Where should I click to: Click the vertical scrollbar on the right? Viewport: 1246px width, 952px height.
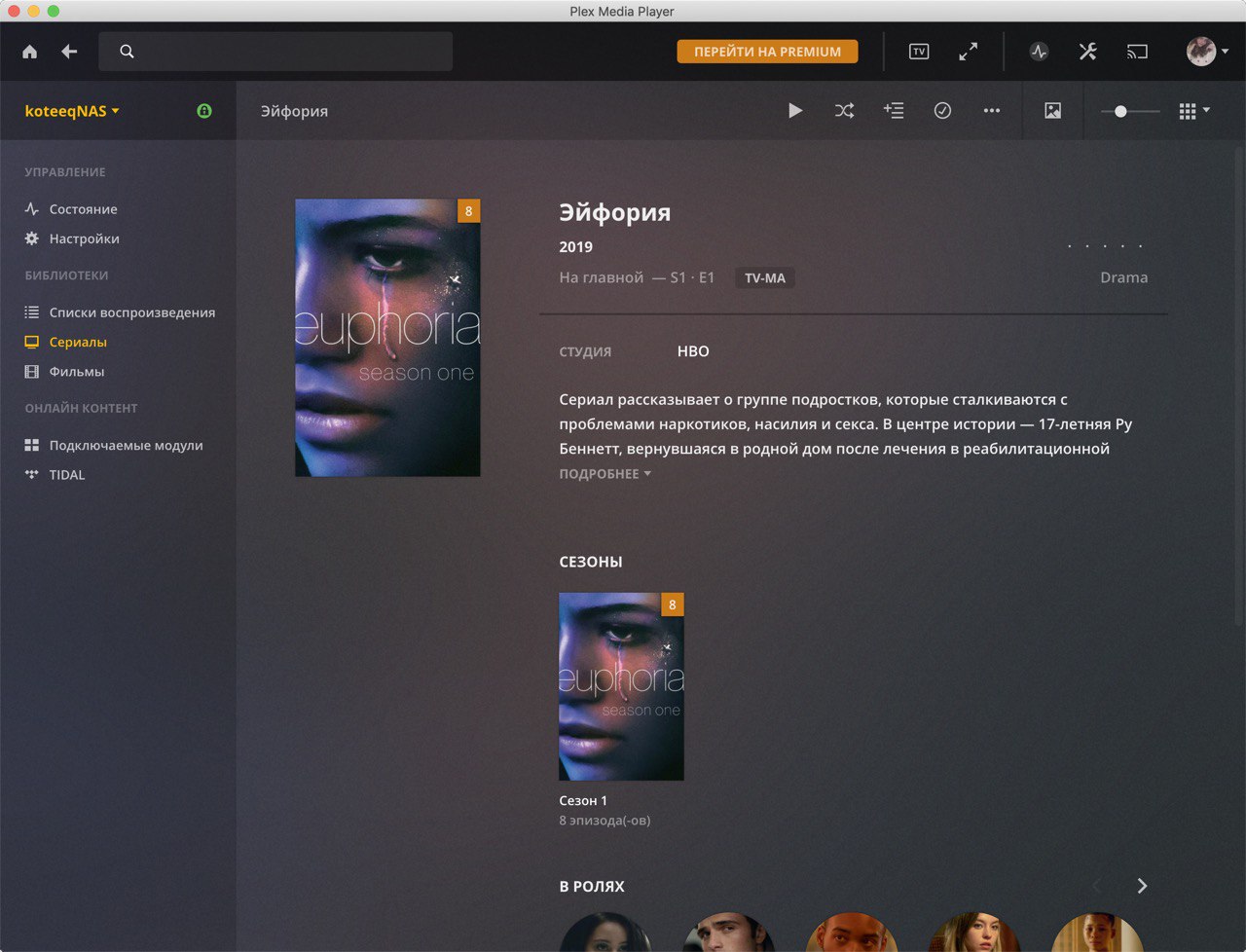coord(1239,384)
